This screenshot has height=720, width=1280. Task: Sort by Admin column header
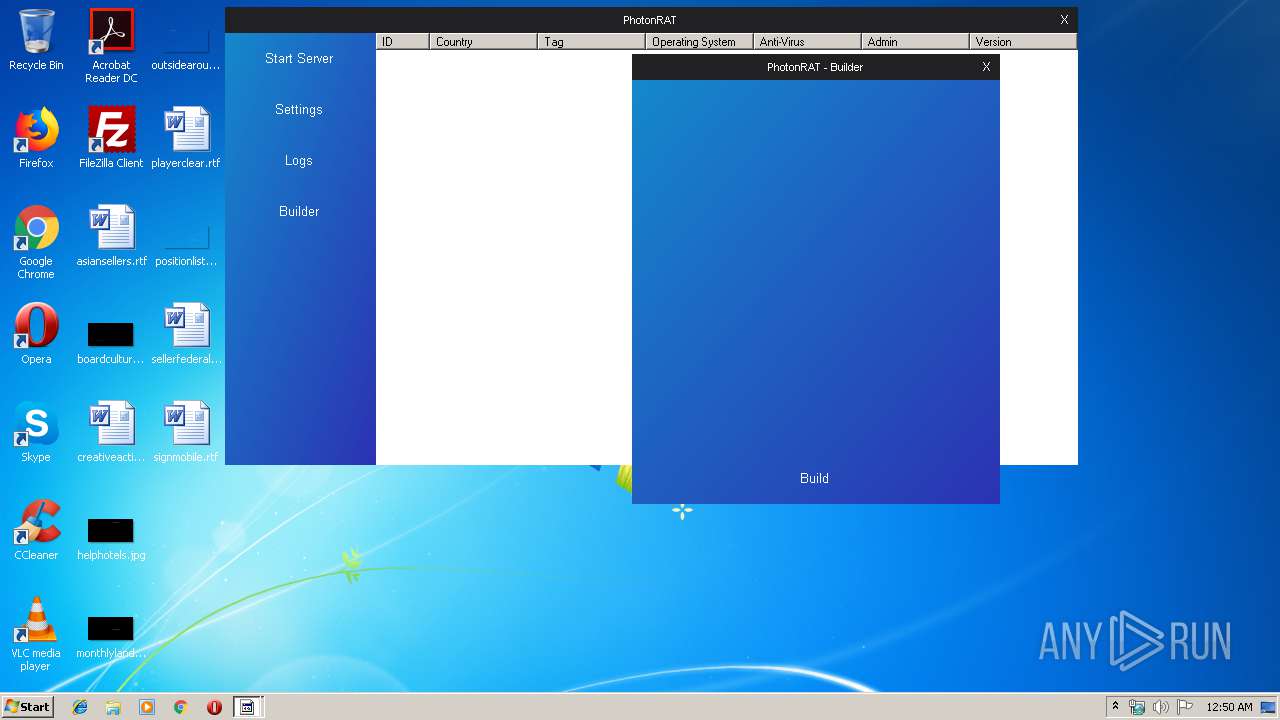pos(915,41)
